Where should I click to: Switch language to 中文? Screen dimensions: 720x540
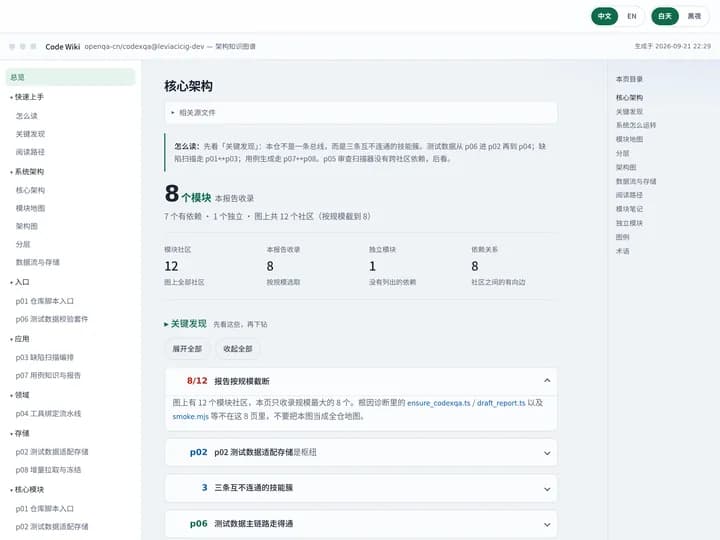(x=604, y=17)
